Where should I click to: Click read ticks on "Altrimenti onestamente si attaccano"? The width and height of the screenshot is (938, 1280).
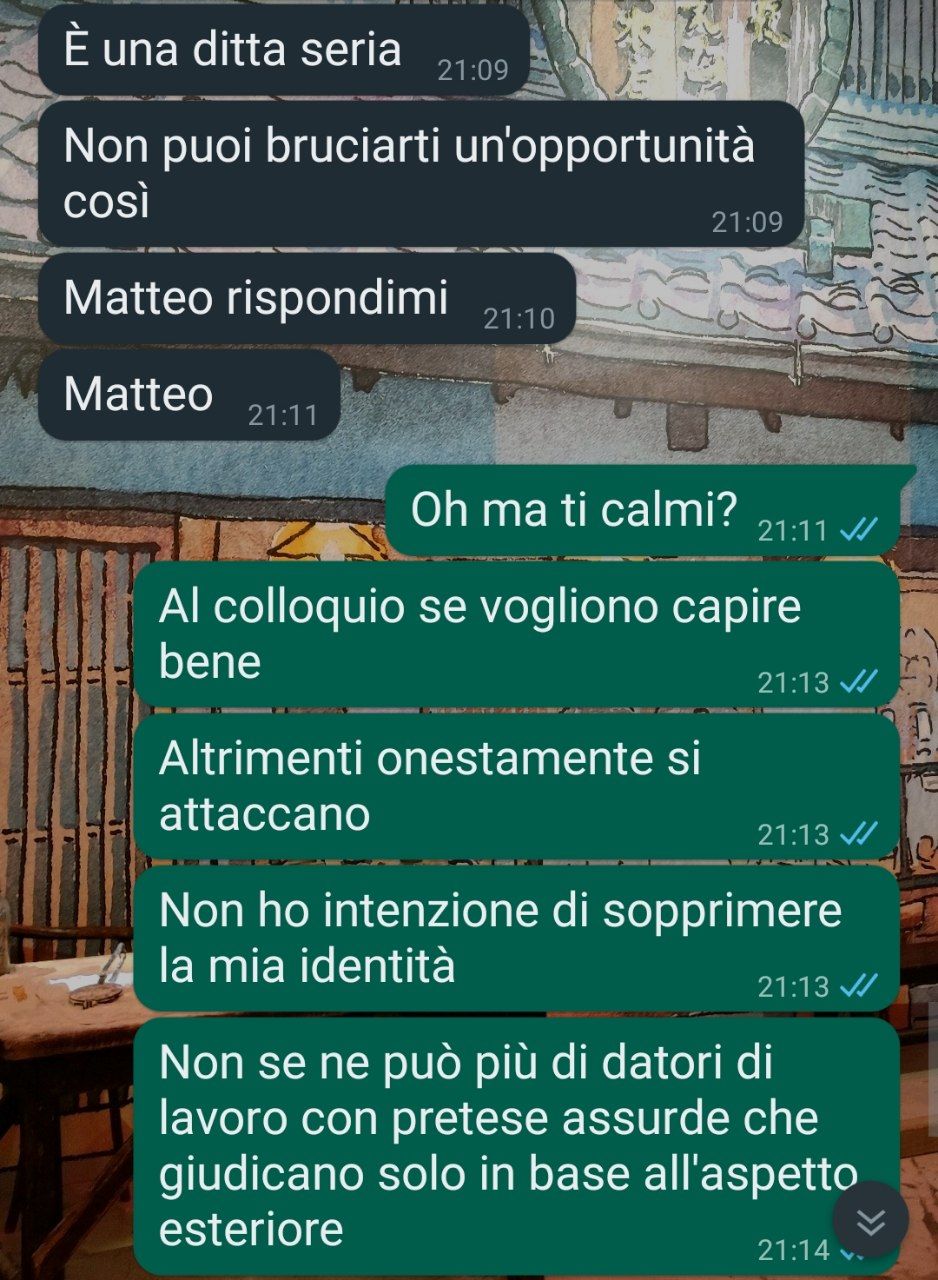pyautogui.click(x=858, y=834)
